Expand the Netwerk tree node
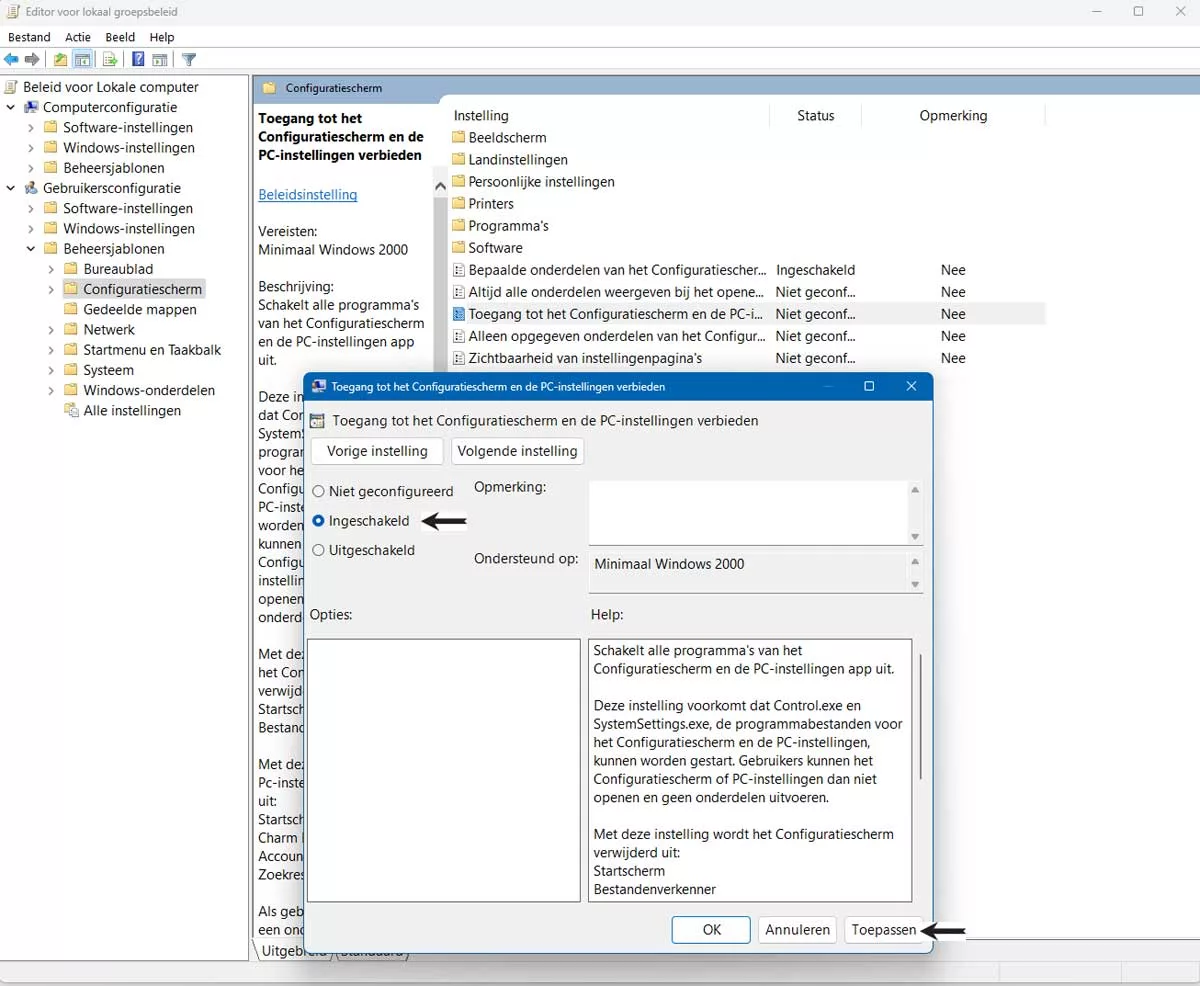1200x986 pixels. click(51, 329)
